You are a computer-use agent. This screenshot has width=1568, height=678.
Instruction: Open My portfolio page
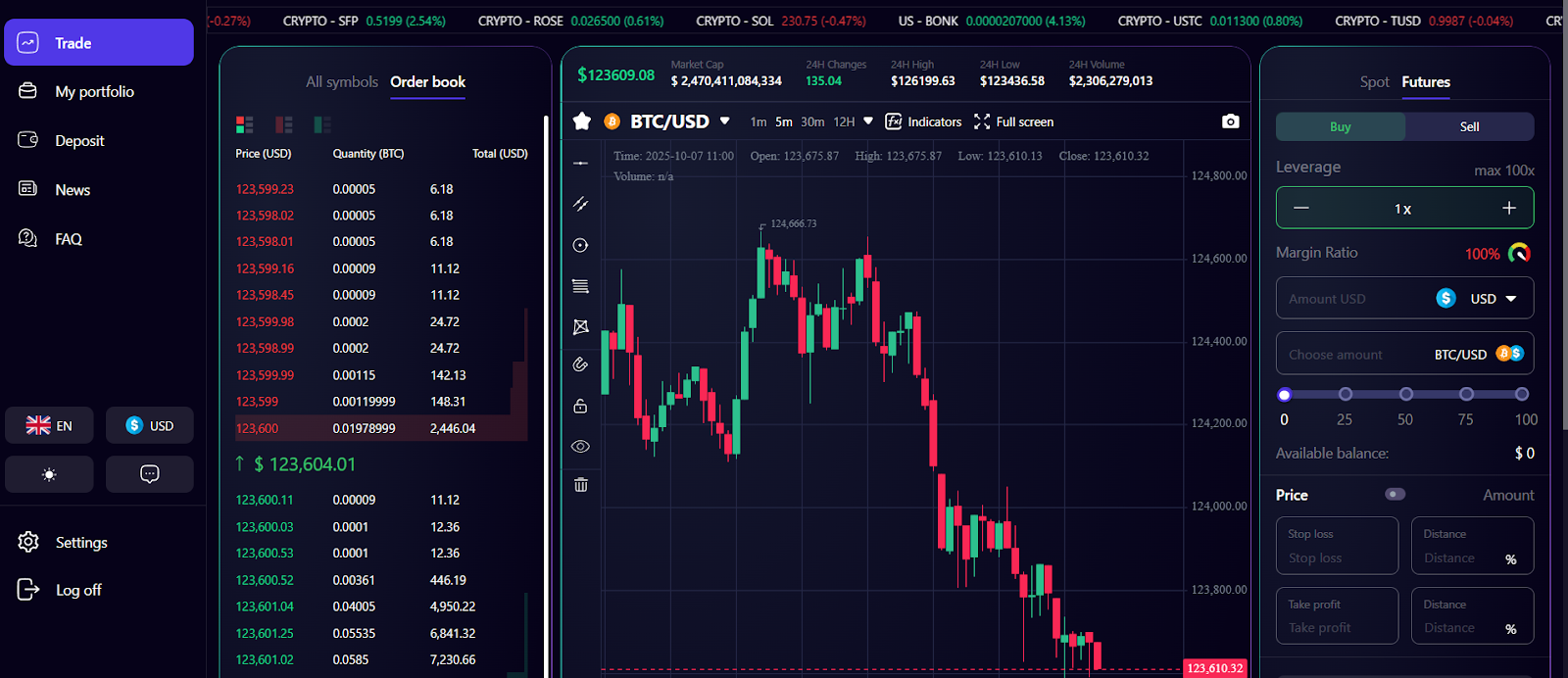[x=94, y=91]
